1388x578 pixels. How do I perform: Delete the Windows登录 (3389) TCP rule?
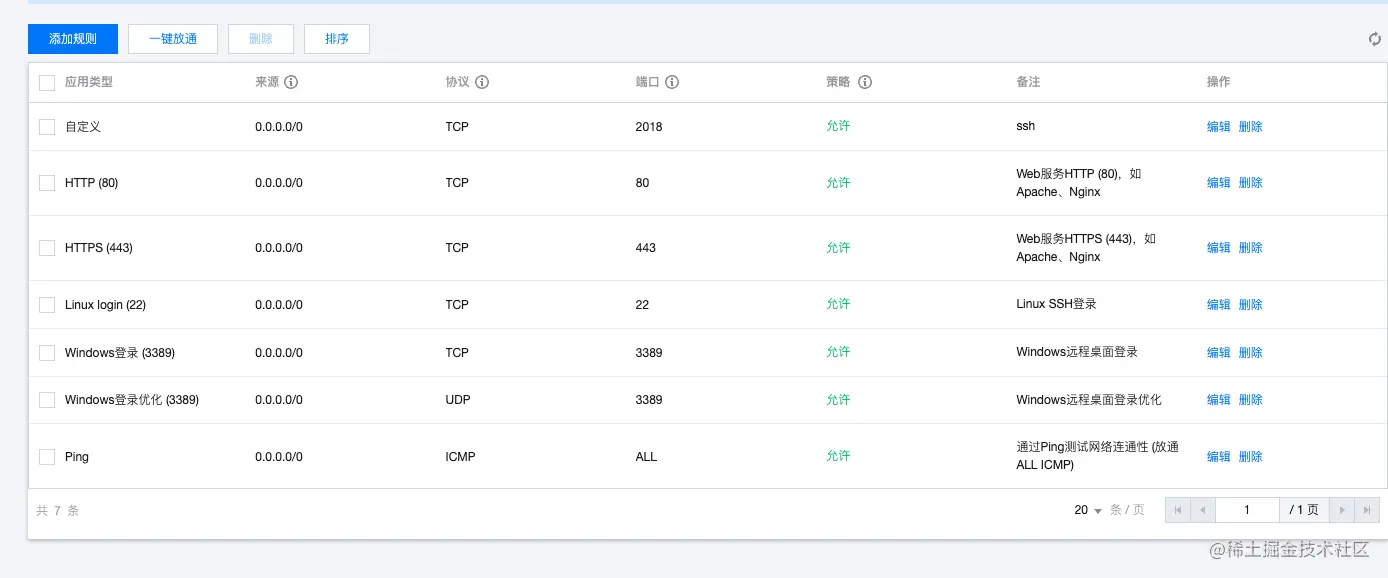(1251, 352)
